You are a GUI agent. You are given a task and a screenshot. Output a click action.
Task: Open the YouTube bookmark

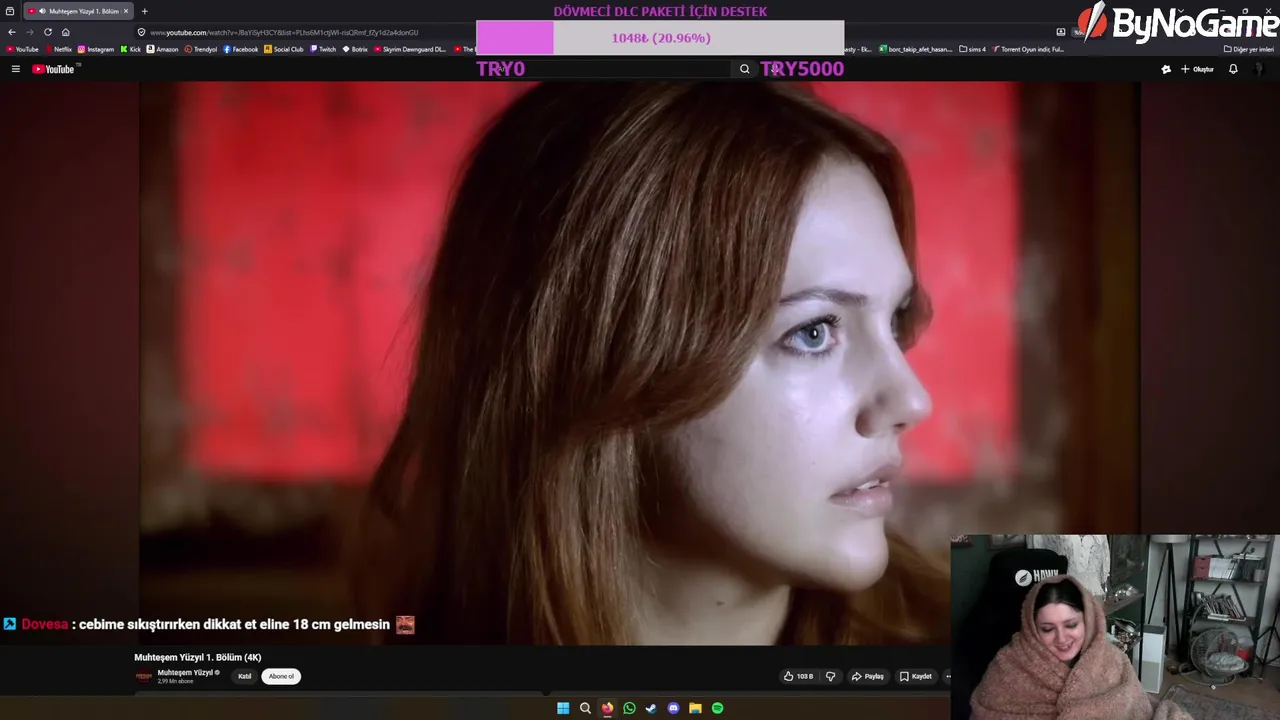pyautogui.click(x=22, y=49)
